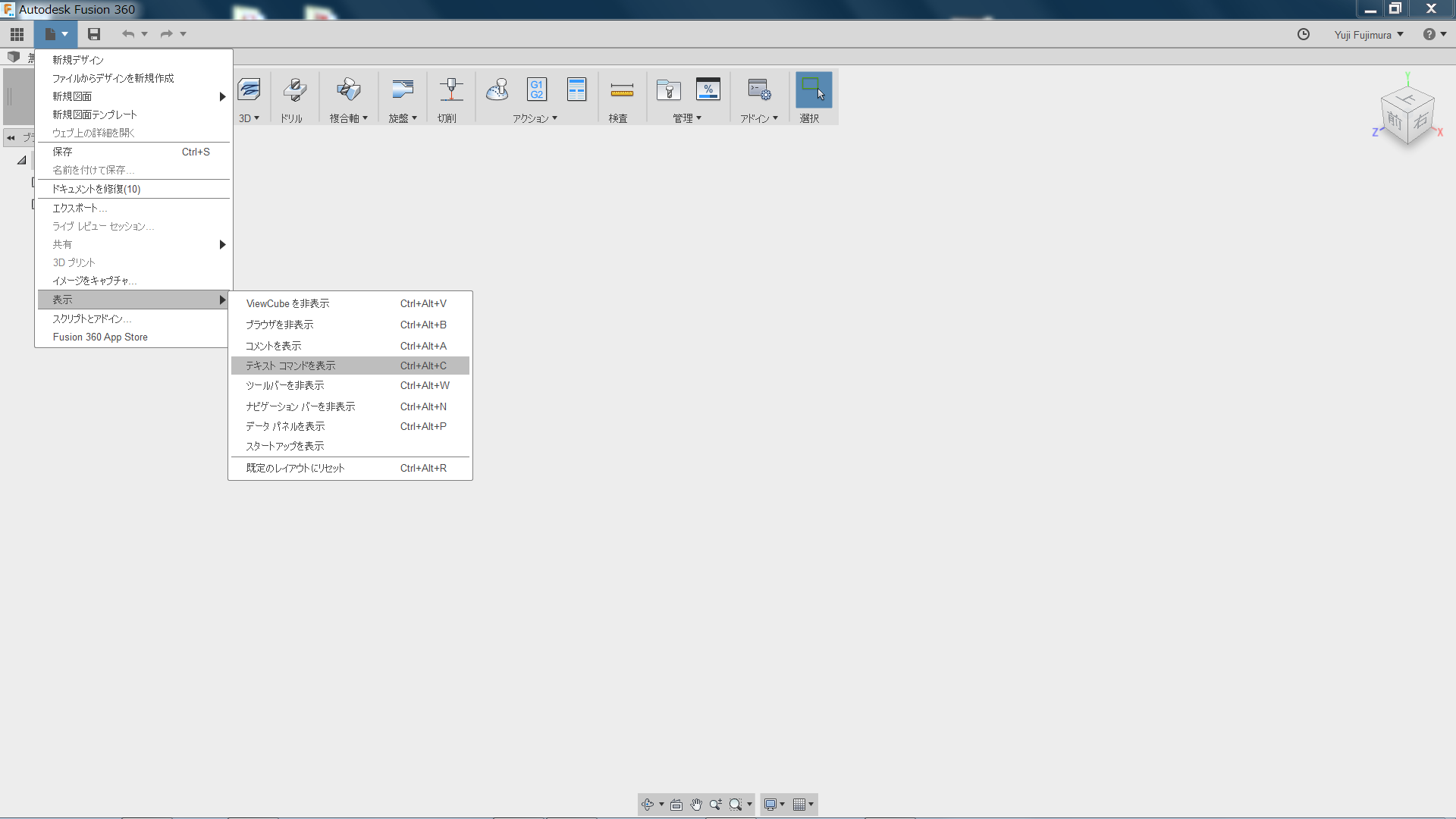Screen dimensions: 1456x819
Task: Select the 3D milling tool icon
Action: 249,90
